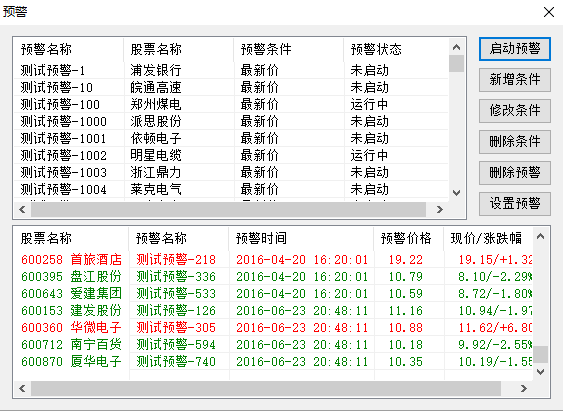
Task: Select alert record 600395 盘江股份
Action: pos(273,276)
